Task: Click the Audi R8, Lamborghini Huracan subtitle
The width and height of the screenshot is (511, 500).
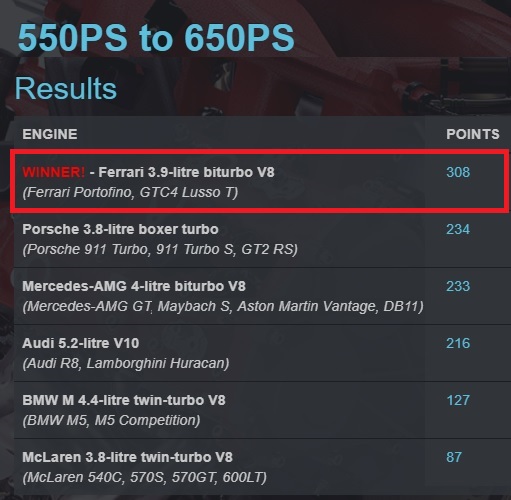Action: coord(126,363)
